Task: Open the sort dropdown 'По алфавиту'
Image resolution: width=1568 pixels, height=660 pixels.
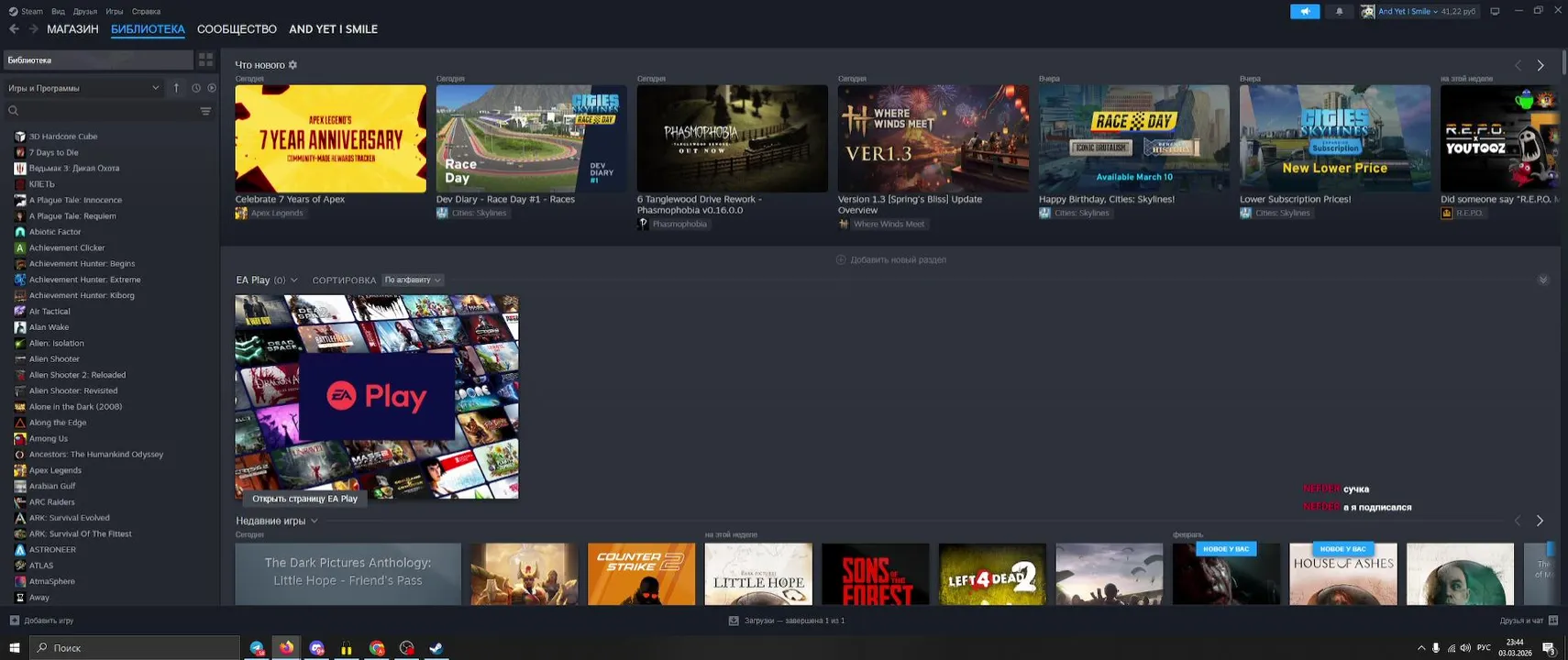Action: (x=413, y=280)
